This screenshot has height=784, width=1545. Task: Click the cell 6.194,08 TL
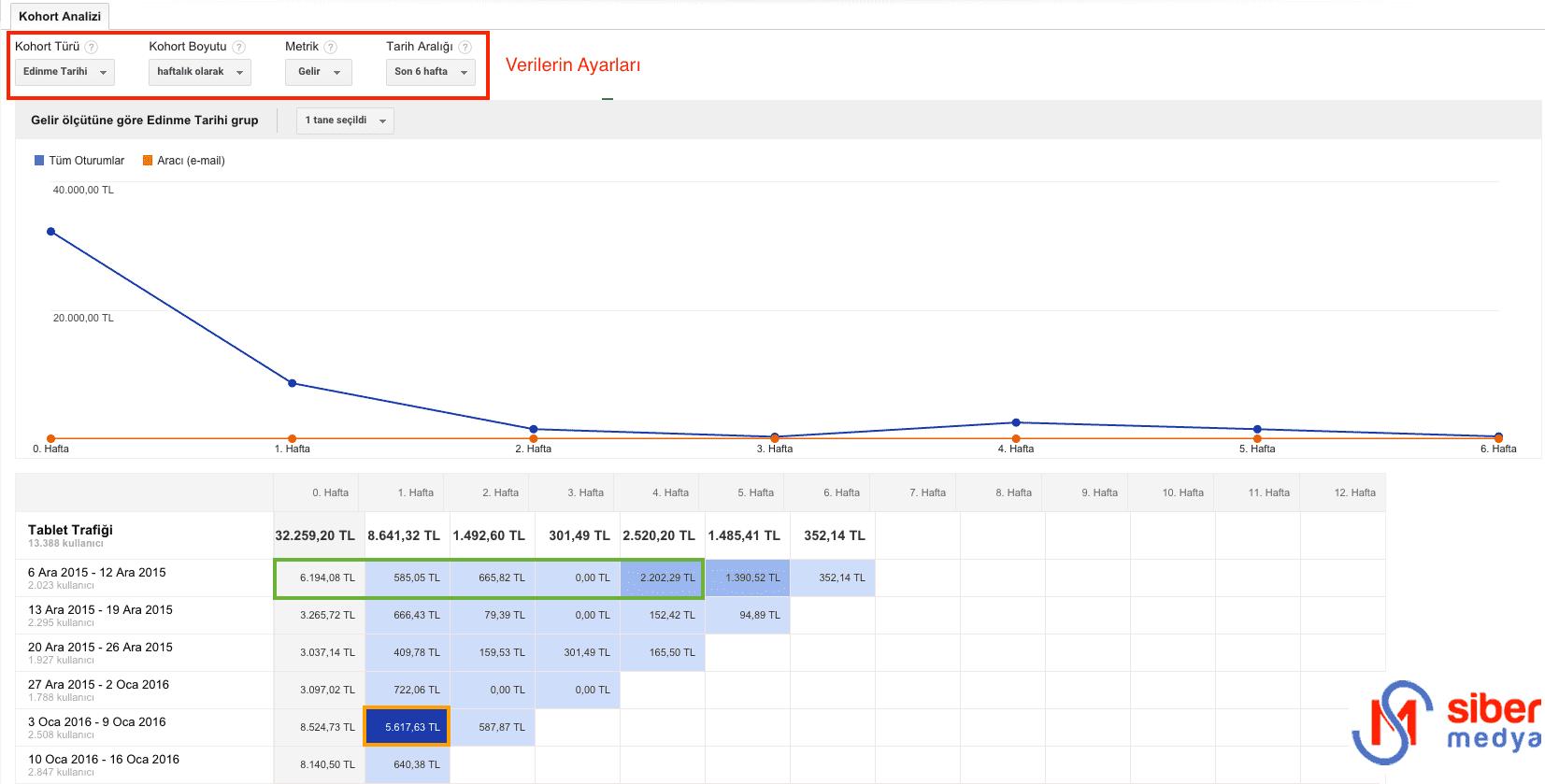coord(320,578)
